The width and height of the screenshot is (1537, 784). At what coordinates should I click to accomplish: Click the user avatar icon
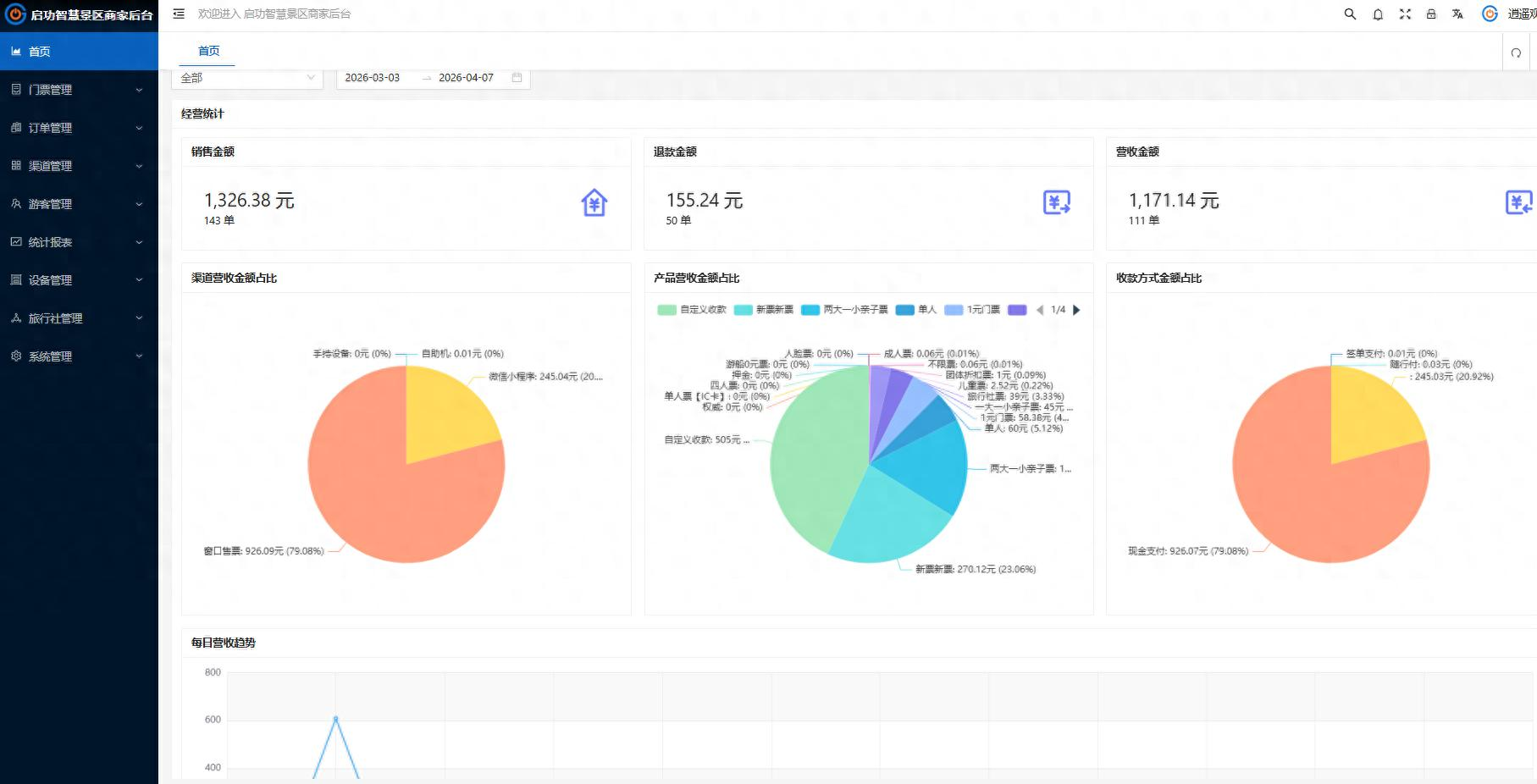tap(1490, 14)
